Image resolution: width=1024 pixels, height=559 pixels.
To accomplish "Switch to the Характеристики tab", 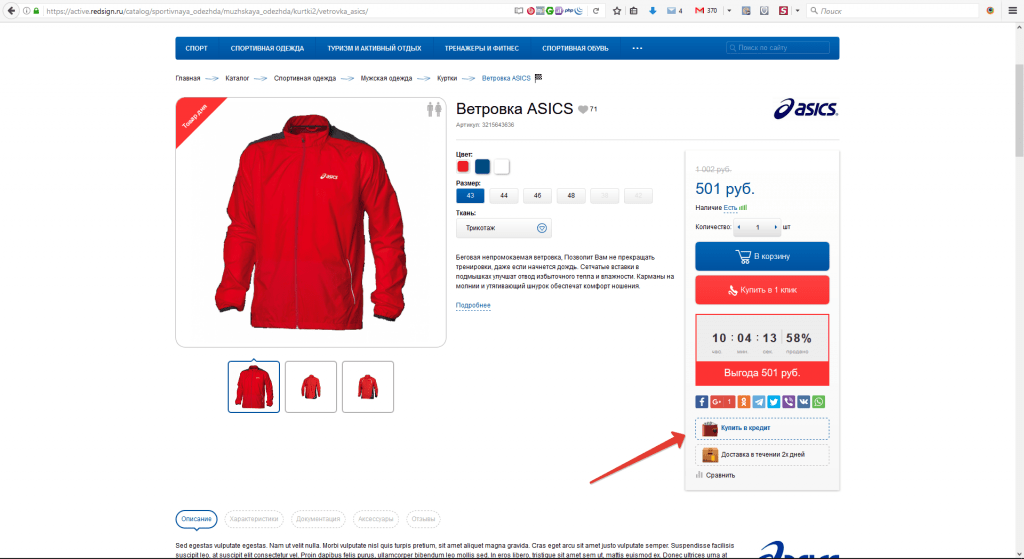I will point(254,519).
